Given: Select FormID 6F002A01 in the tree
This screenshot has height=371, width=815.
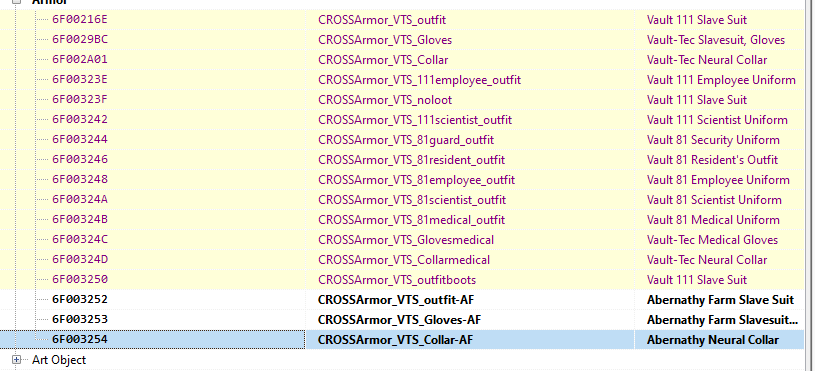Looking at the screenshot, I should pyautogui.click(x=80, y=60).
